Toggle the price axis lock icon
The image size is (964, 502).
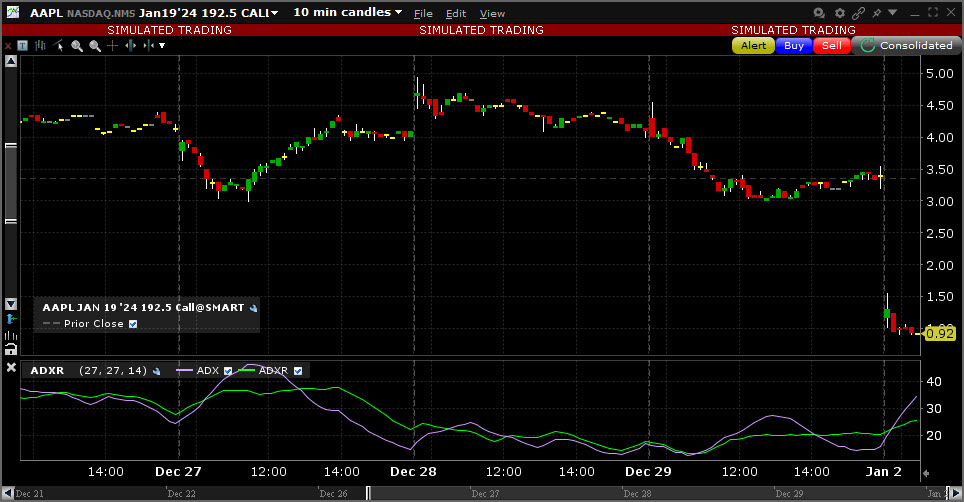point(11,350)
